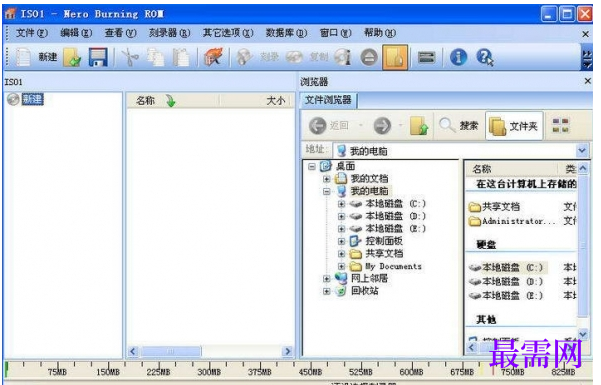Open the 查看 (V) menu

120,33
